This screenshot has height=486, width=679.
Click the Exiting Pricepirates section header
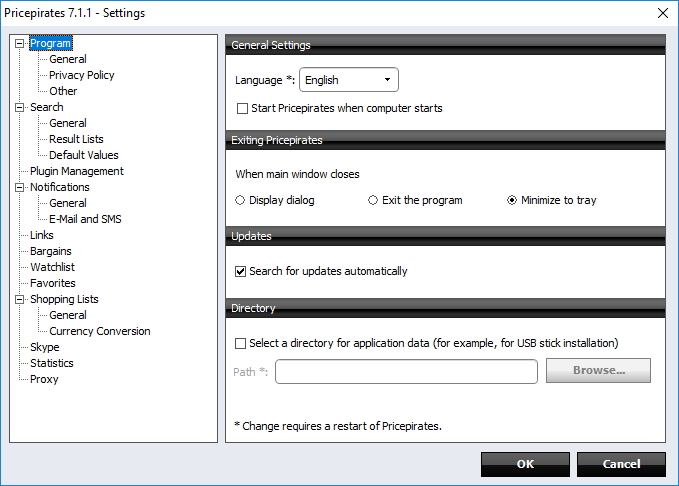pos(445,140)
